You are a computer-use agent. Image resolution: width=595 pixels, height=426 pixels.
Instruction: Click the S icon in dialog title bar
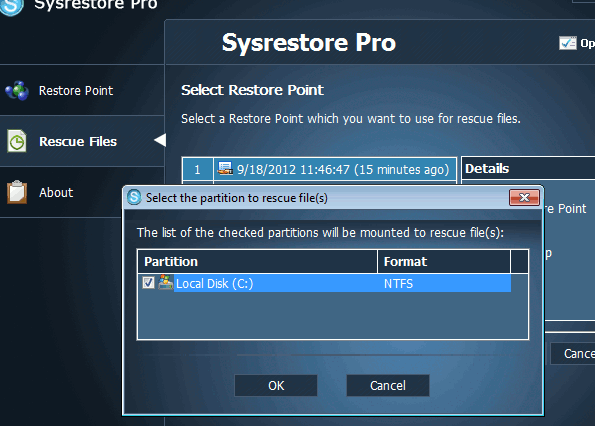point(134,197)
